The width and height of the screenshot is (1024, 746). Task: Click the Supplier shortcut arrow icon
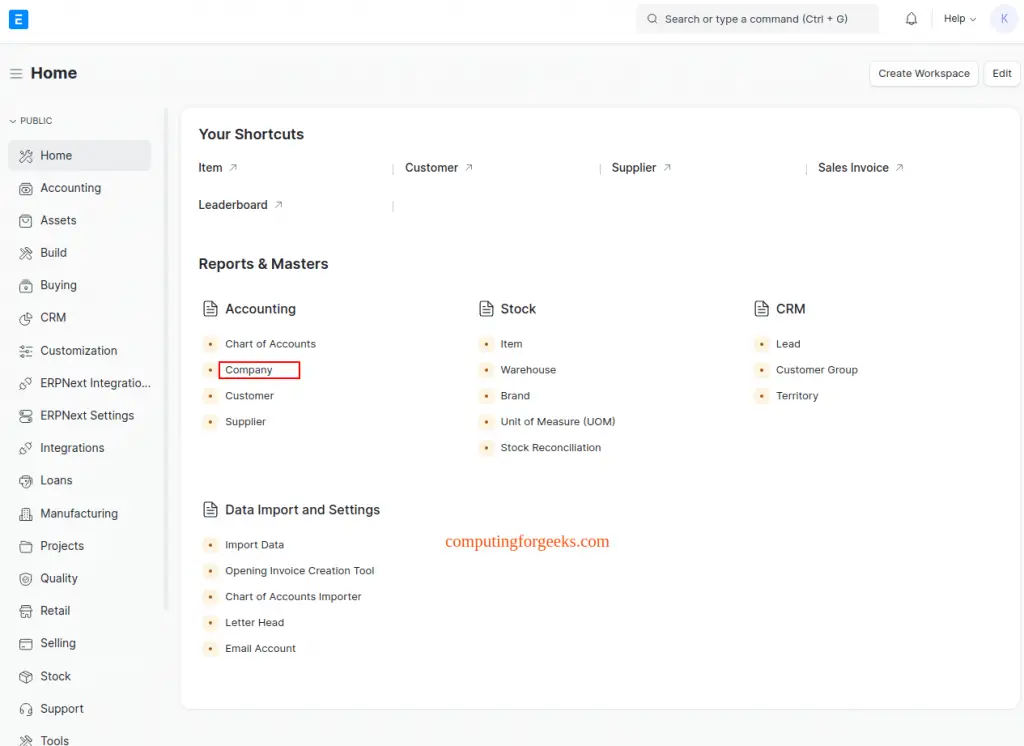(x=667, y=168)
